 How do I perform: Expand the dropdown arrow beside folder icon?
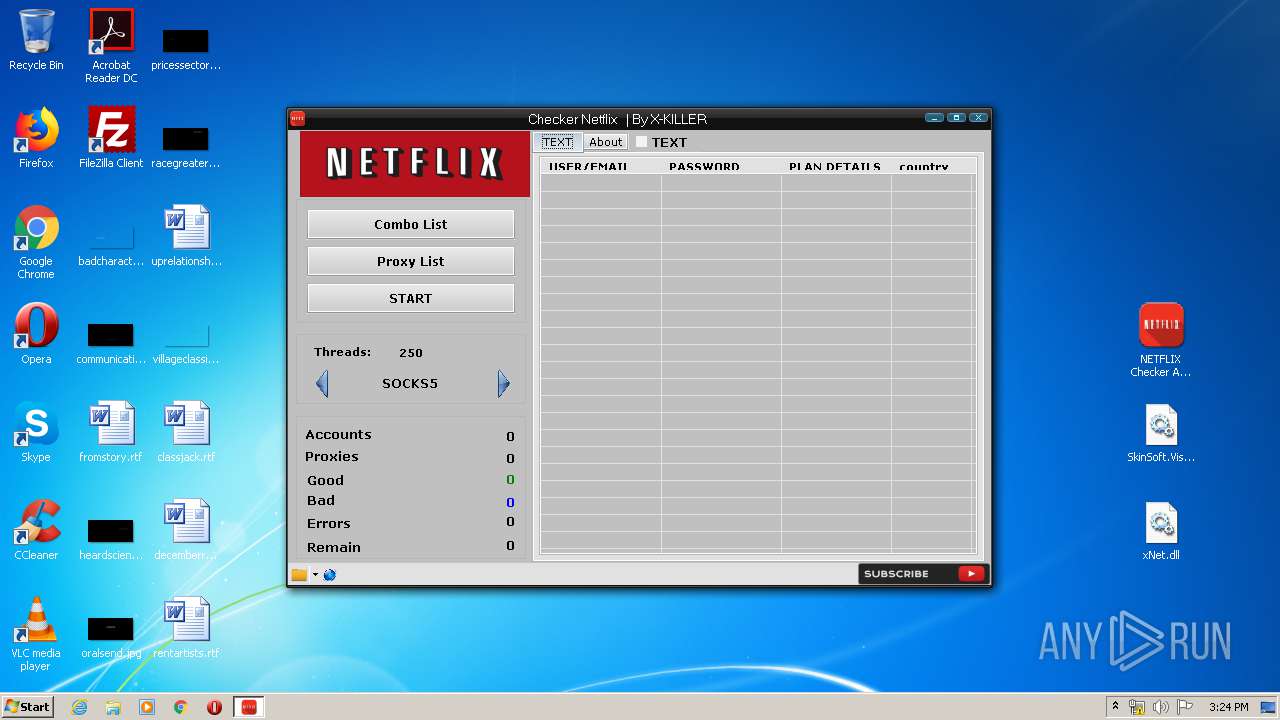(x=315, y=574)
